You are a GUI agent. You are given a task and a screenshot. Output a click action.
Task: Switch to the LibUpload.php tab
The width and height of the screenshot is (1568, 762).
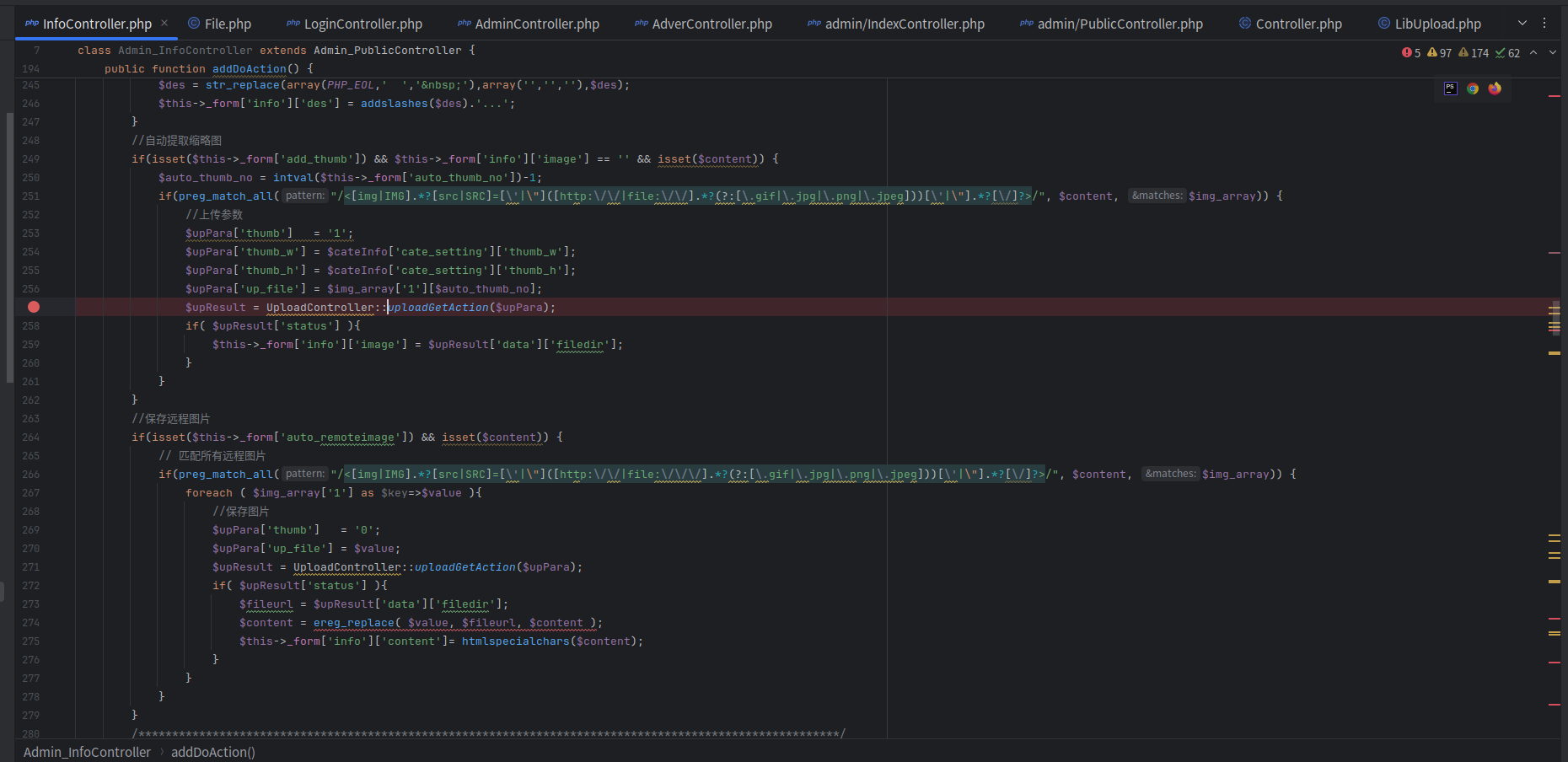tap(1437, 24)
